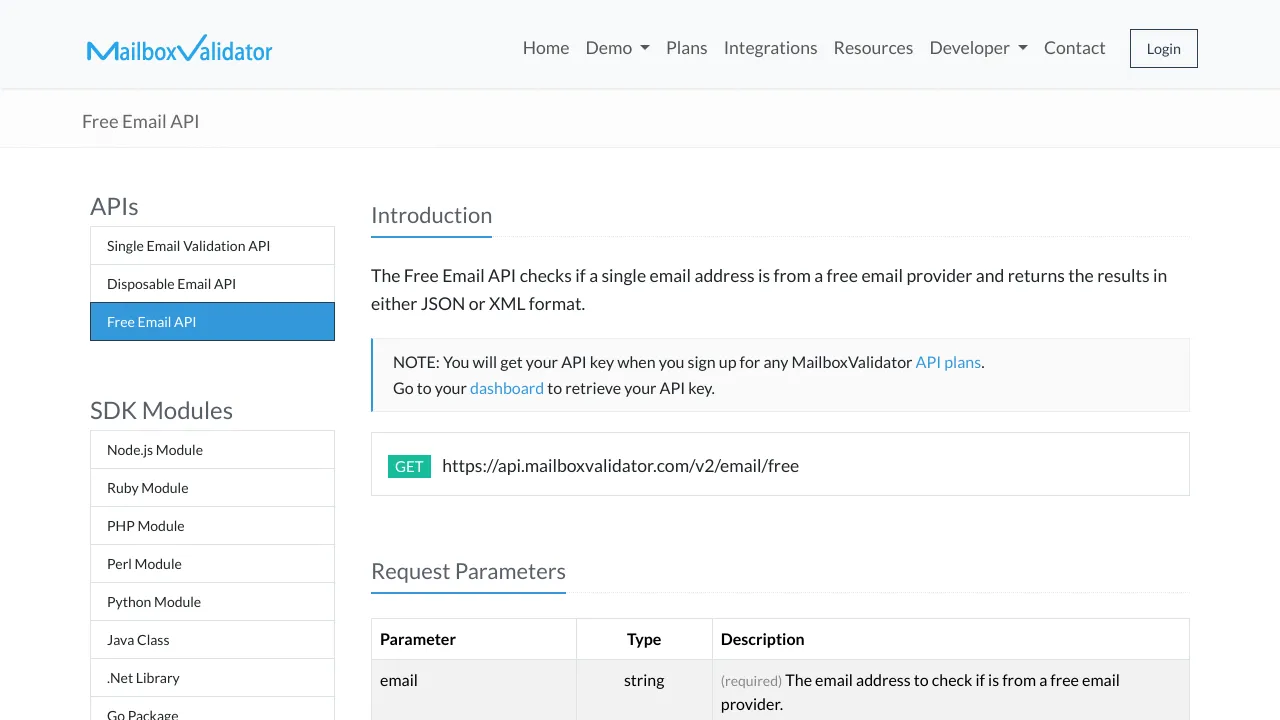Click the APIs sidebar heading

pos(114,206)
